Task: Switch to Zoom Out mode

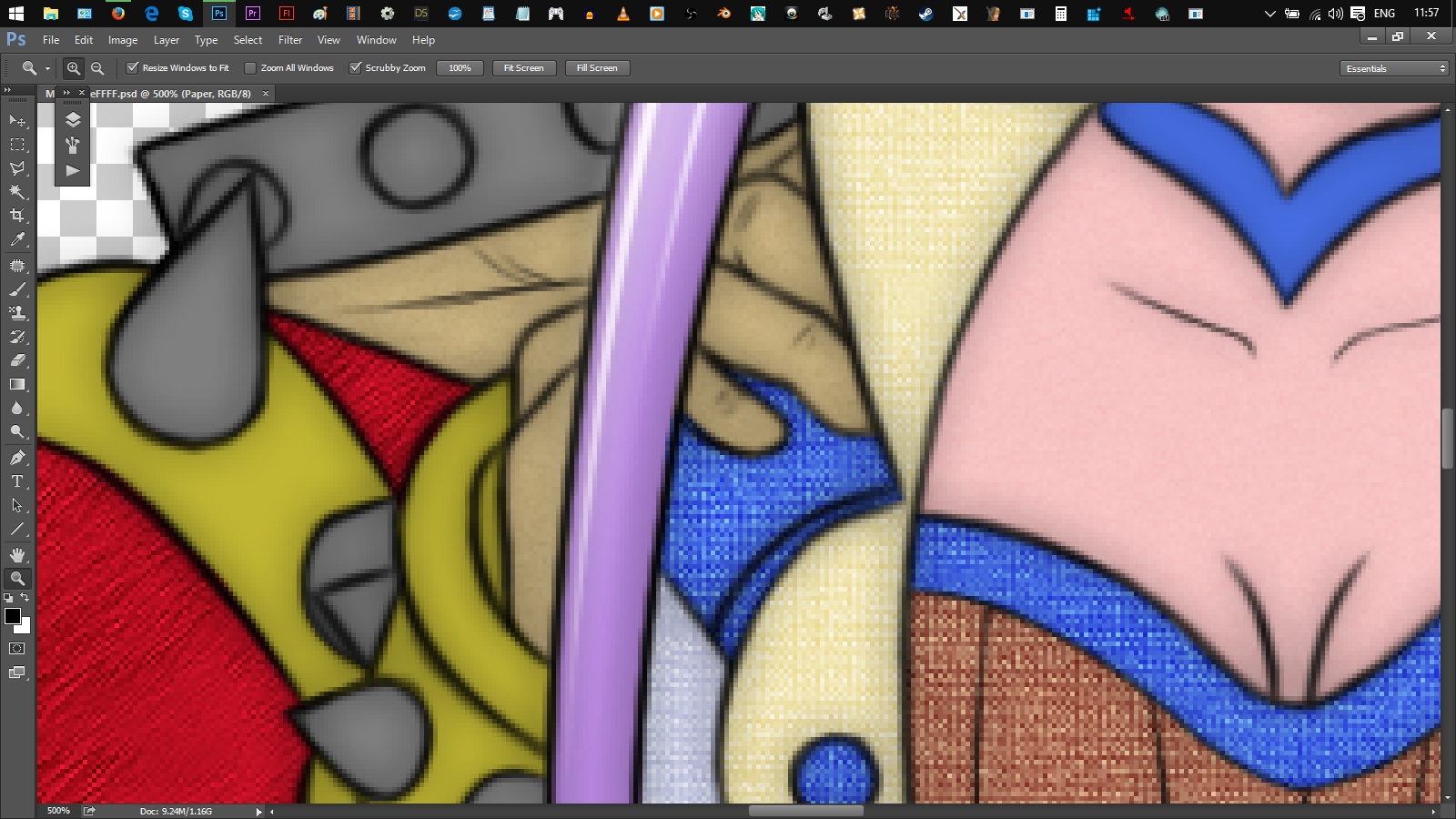Action: [97, 68]
